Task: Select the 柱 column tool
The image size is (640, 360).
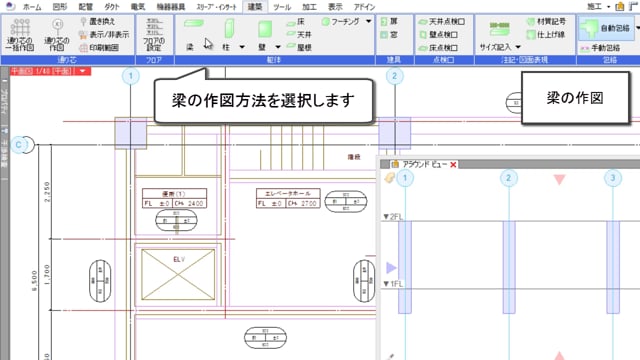Action: click(229, 34)
